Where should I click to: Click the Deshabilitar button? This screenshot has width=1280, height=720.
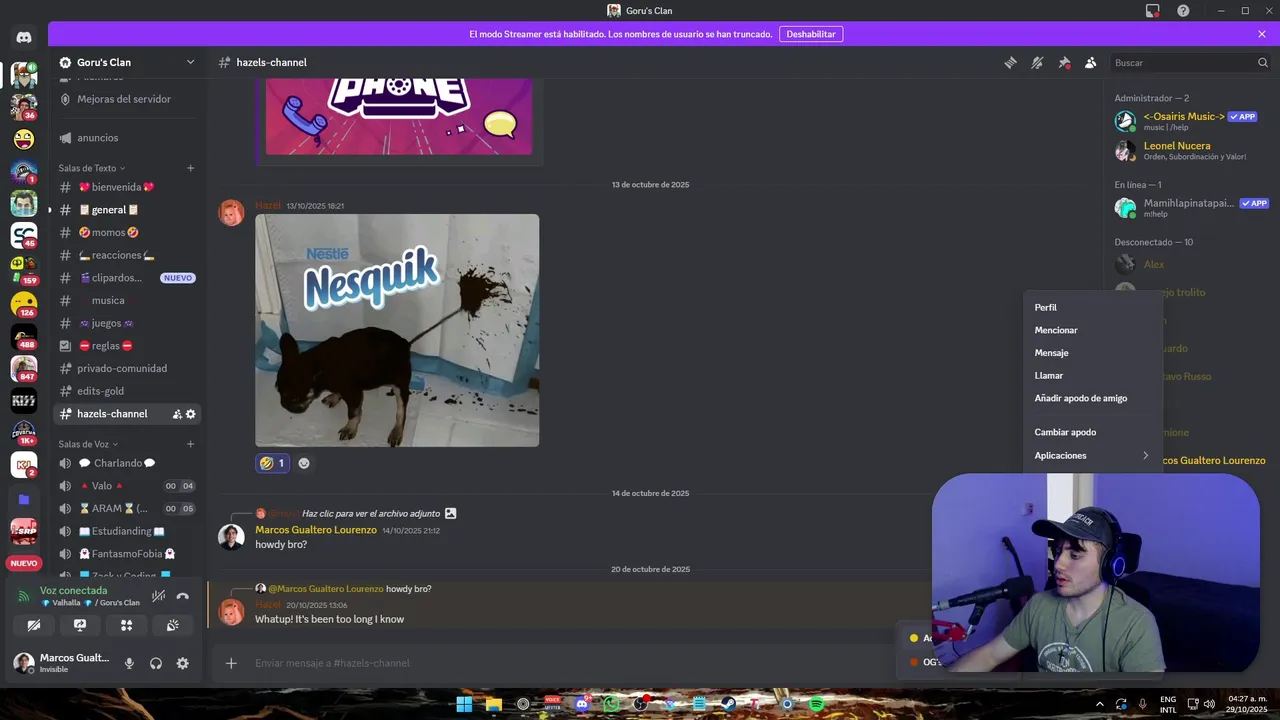point(811,34)
